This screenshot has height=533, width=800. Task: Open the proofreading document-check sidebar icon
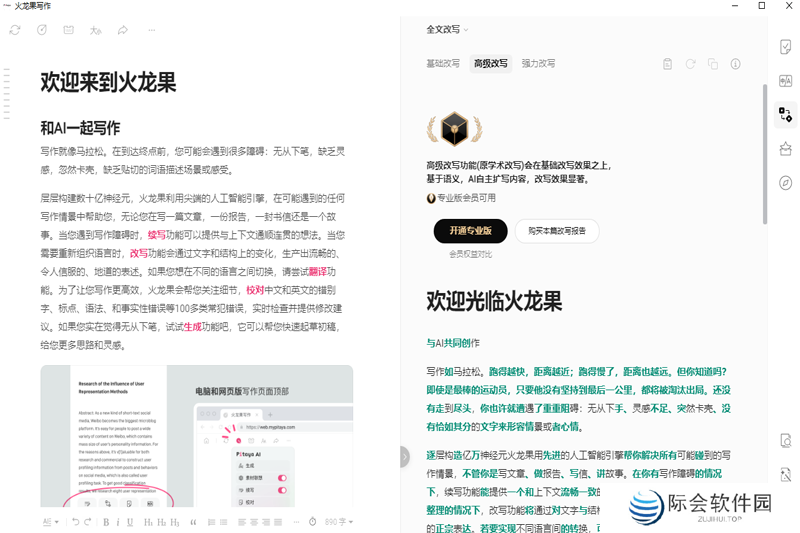pos(785,47)
